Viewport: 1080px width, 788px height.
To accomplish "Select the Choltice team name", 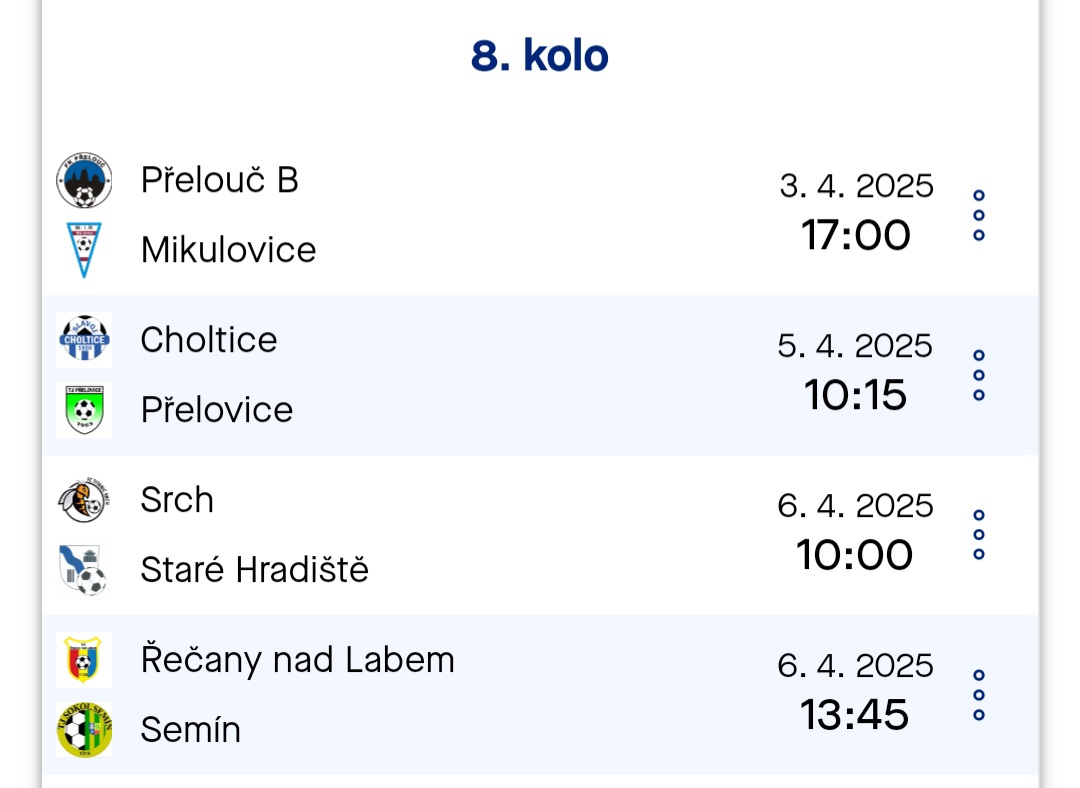I will coord(209,340).
